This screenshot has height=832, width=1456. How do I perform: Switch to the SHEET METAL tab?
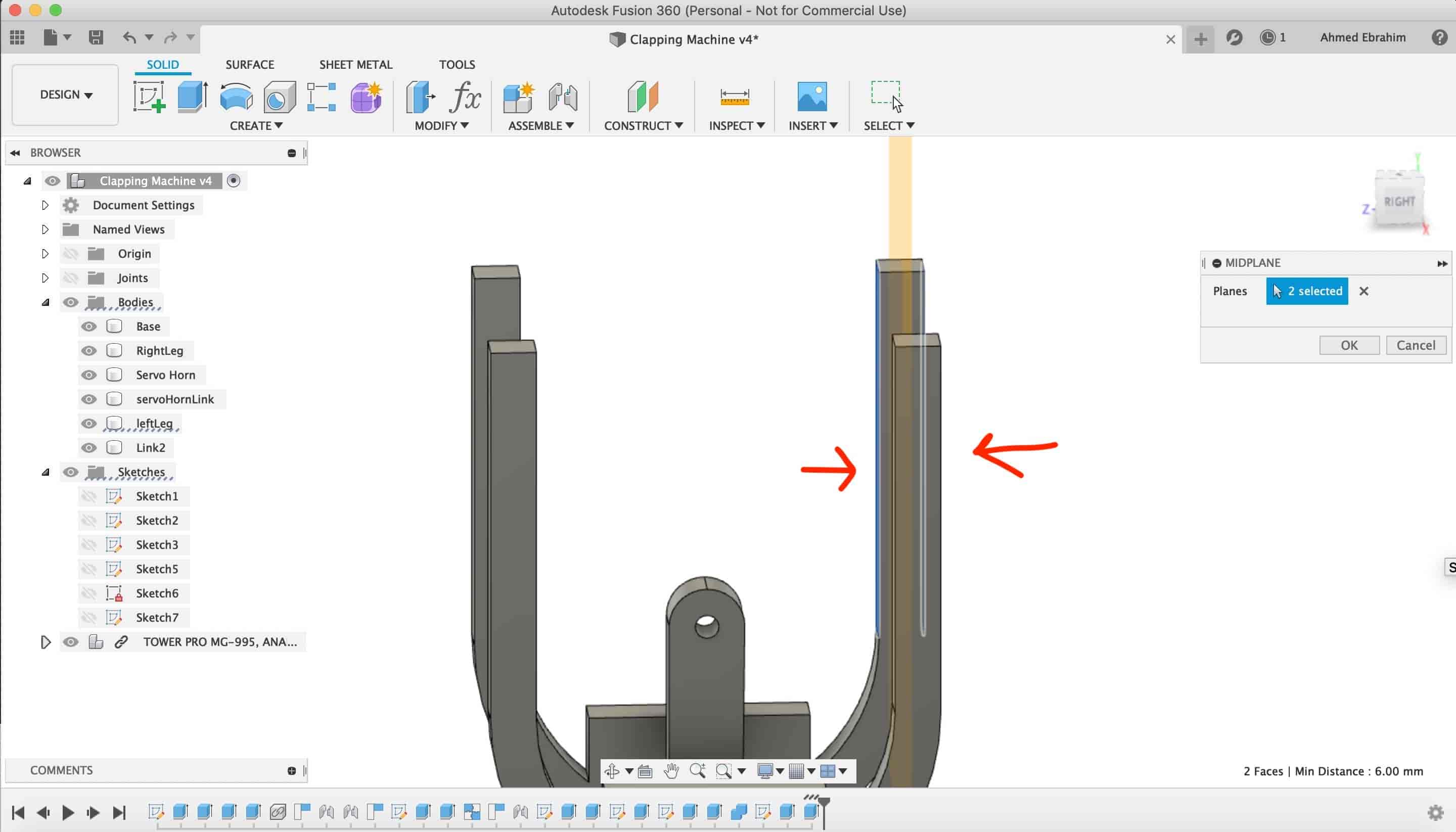point(355,65)
